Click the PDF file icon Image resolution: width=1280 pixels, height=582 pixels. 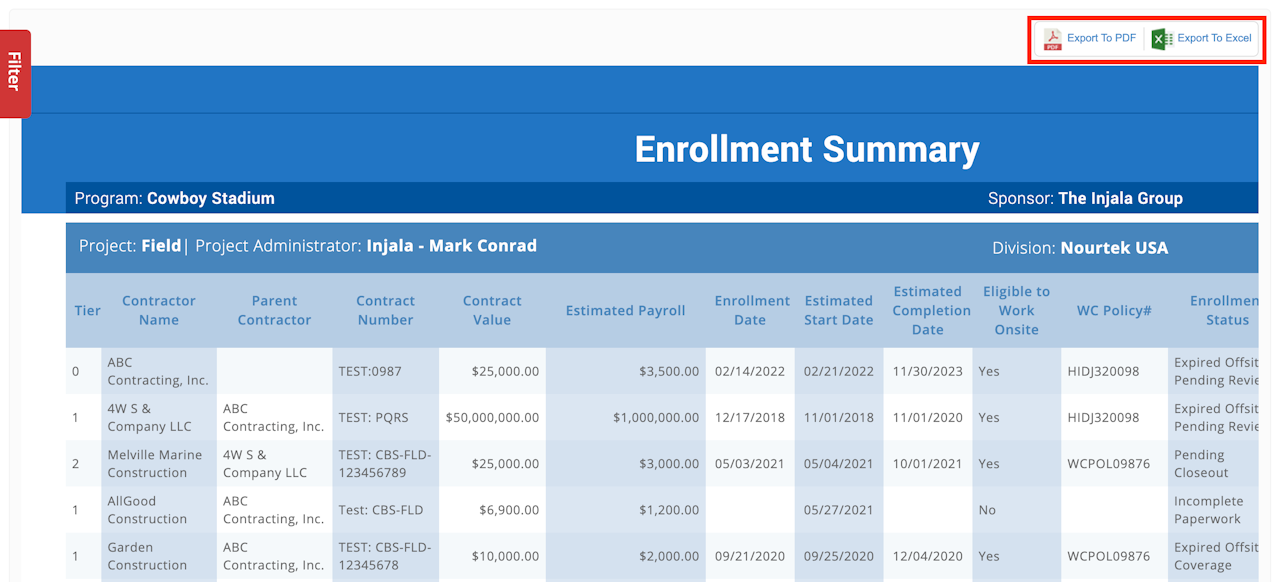(x=1052, y=39)
